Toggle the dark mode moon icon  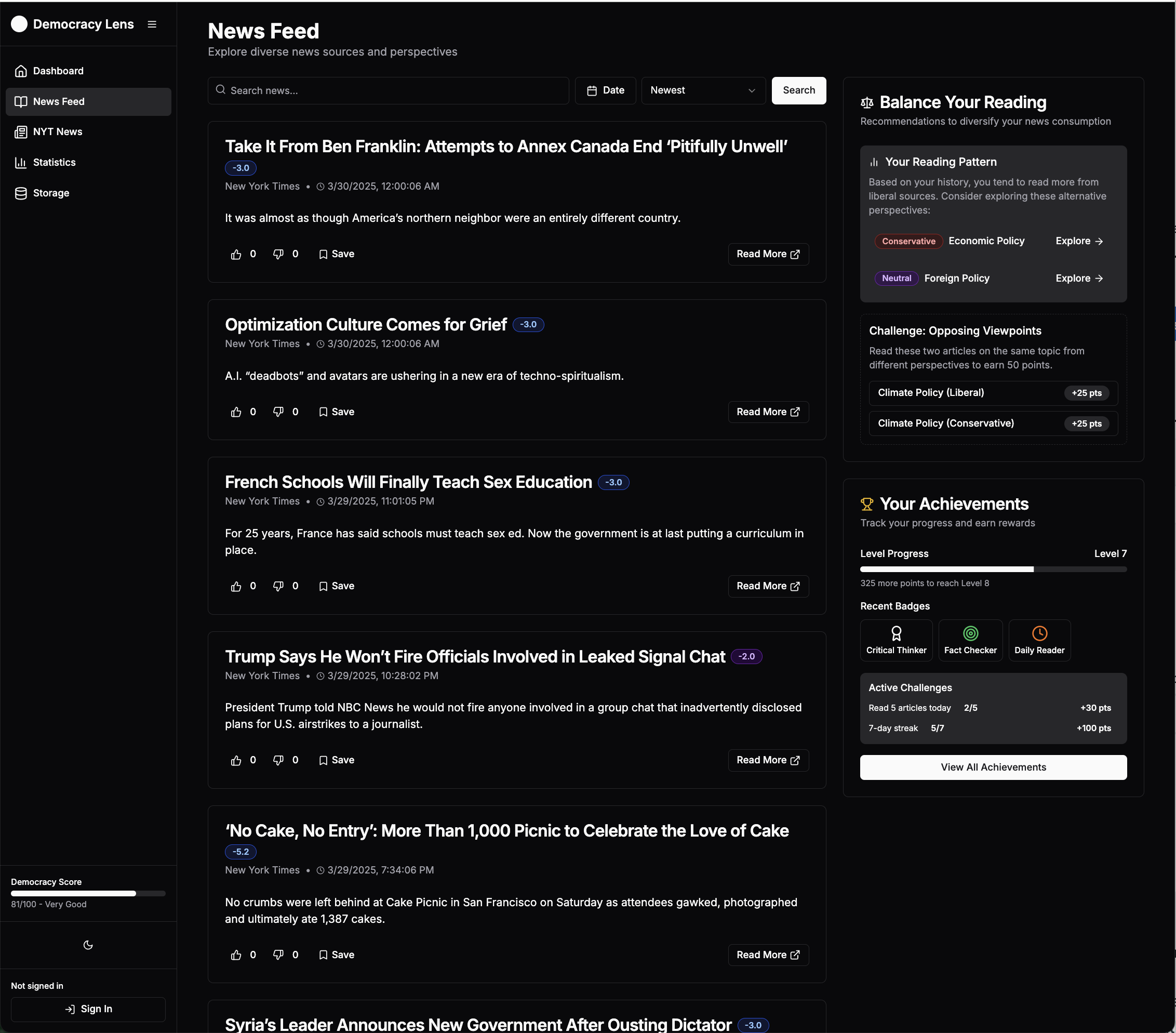click(88, 945)
